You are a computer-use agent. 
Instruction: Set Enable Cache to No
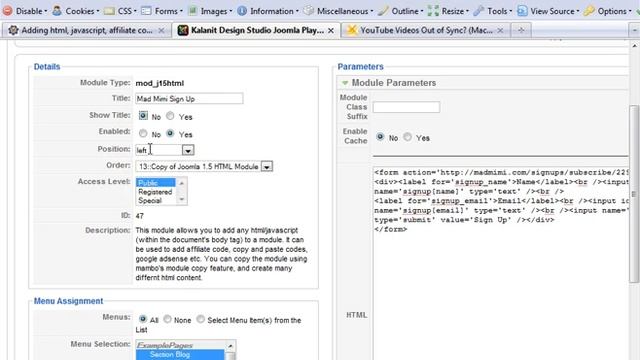pos(380,137)
